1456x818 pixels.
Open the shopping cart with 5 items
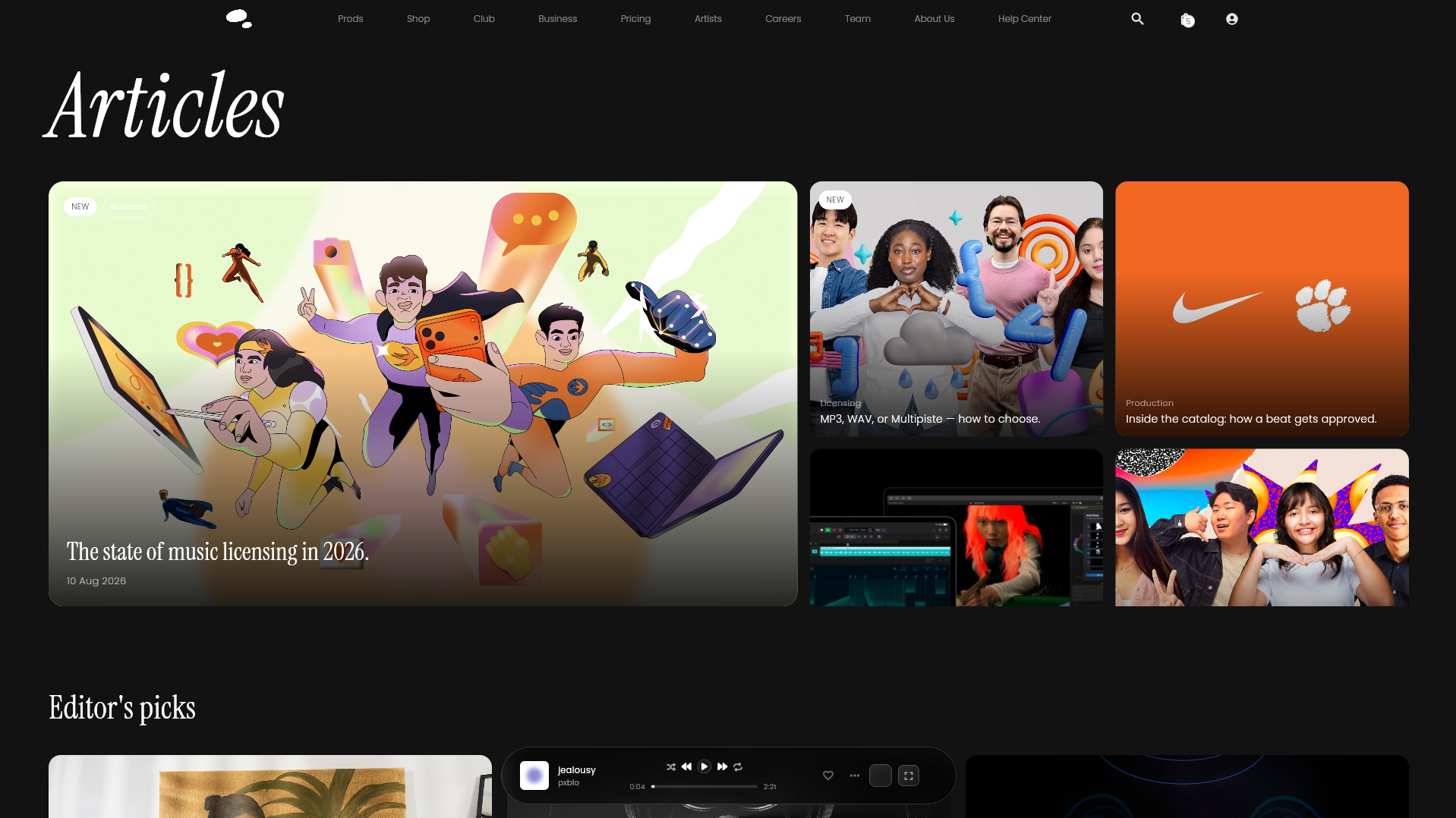(1187, 20)
